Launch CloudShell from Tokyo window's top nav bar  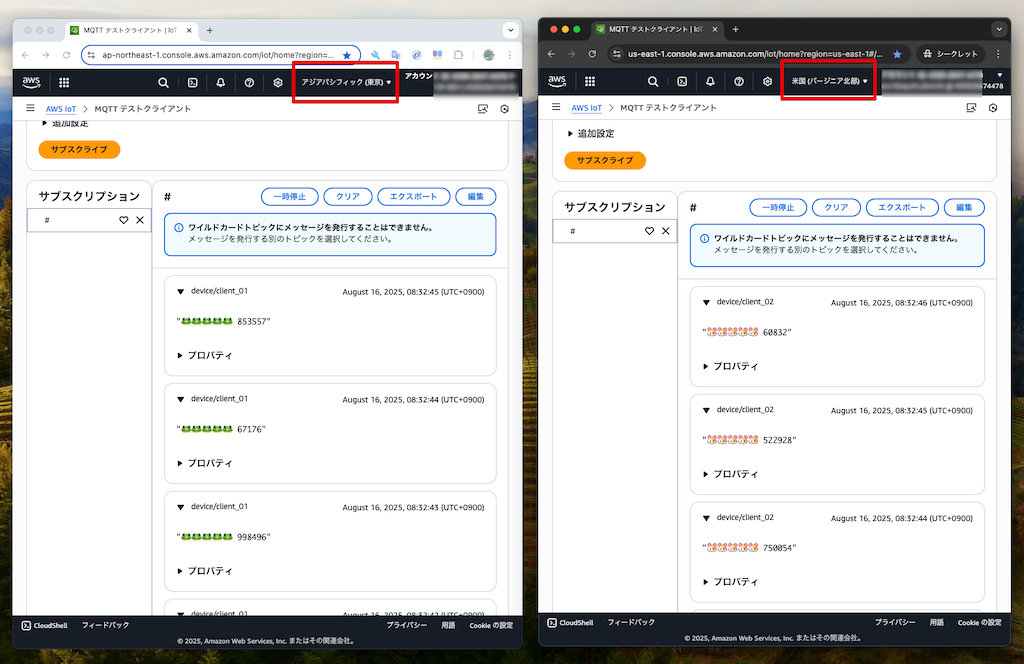(193, 82)
